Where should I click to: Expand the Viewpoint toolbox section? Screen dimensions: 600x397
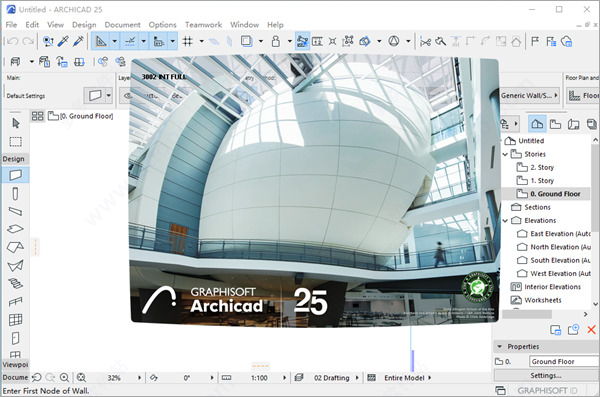pos(15,364)
